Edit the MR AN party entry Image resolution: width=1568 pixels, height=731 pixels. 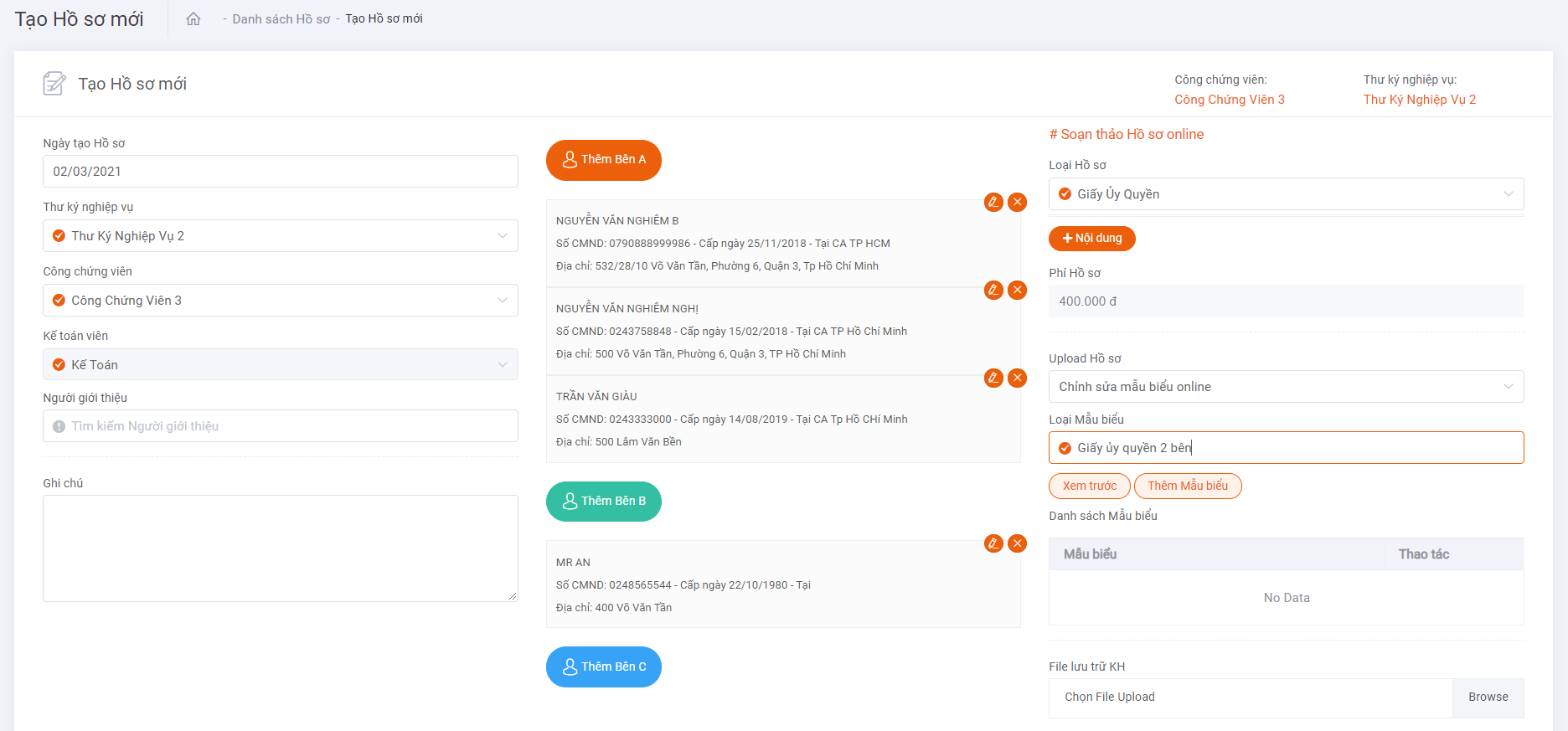[x=993, y=543]
